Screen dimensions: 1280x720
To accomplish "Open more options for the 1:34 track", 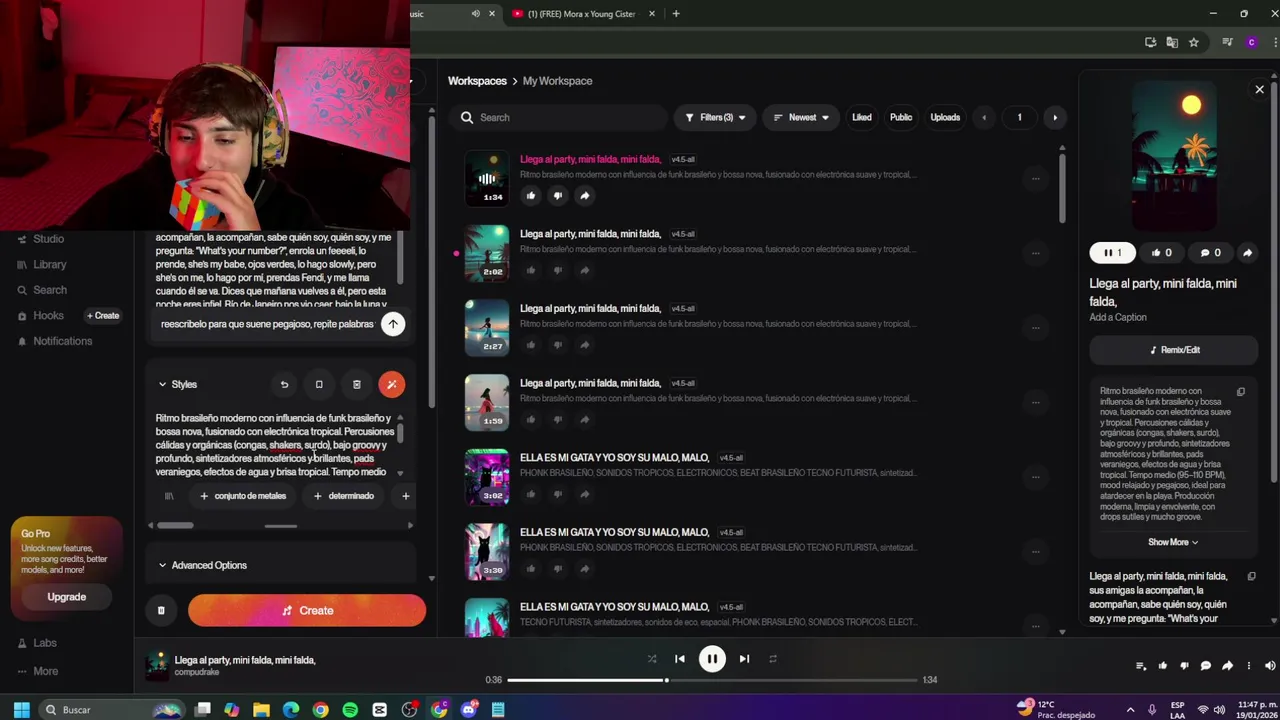I will click(1036, 178).
